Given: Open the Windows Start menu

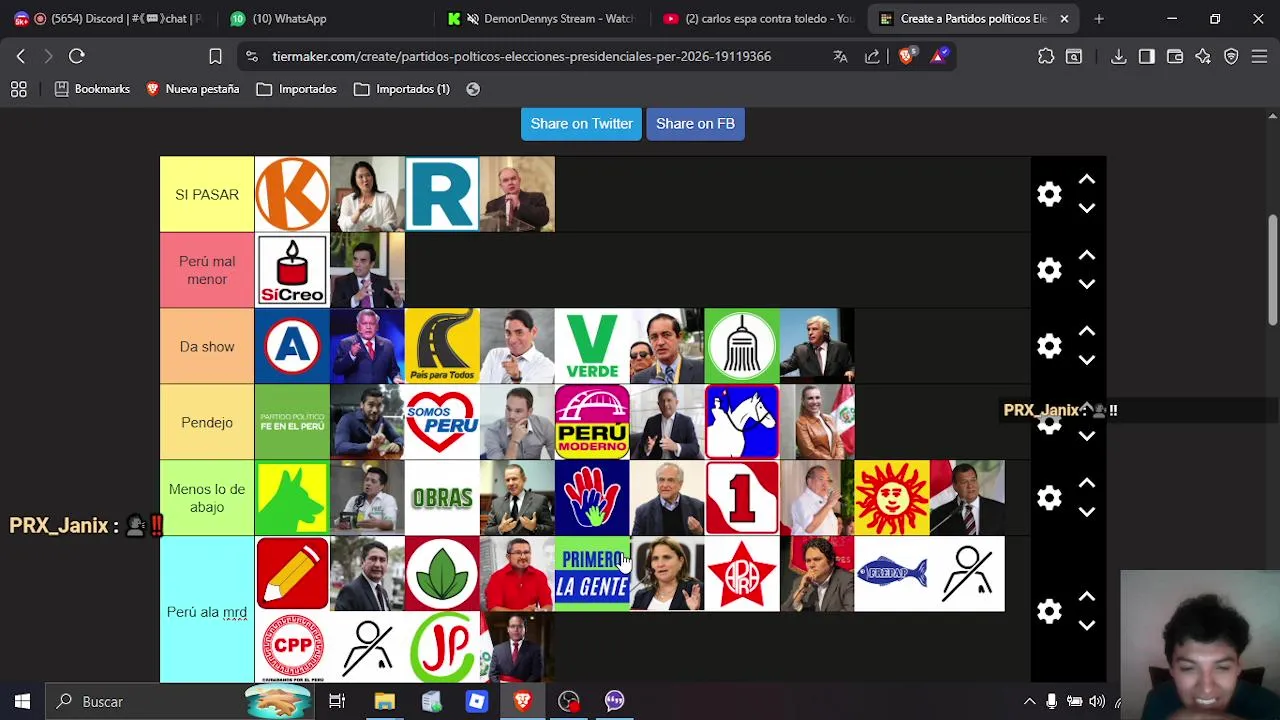Looking at the screenshot, I should click(22, 701).
